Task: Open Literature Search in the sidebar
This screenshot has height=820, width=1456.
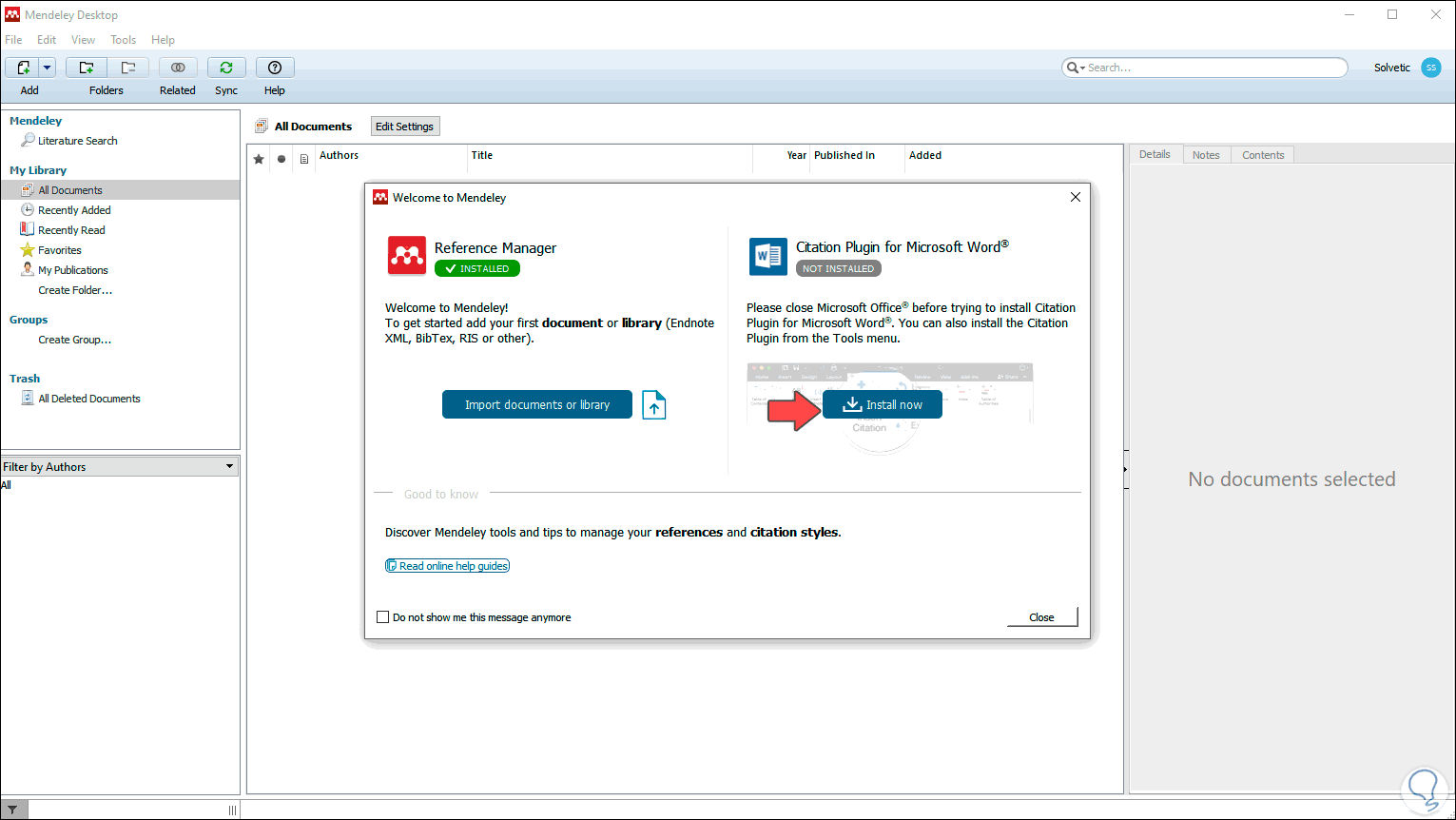Action: point(78,141)
